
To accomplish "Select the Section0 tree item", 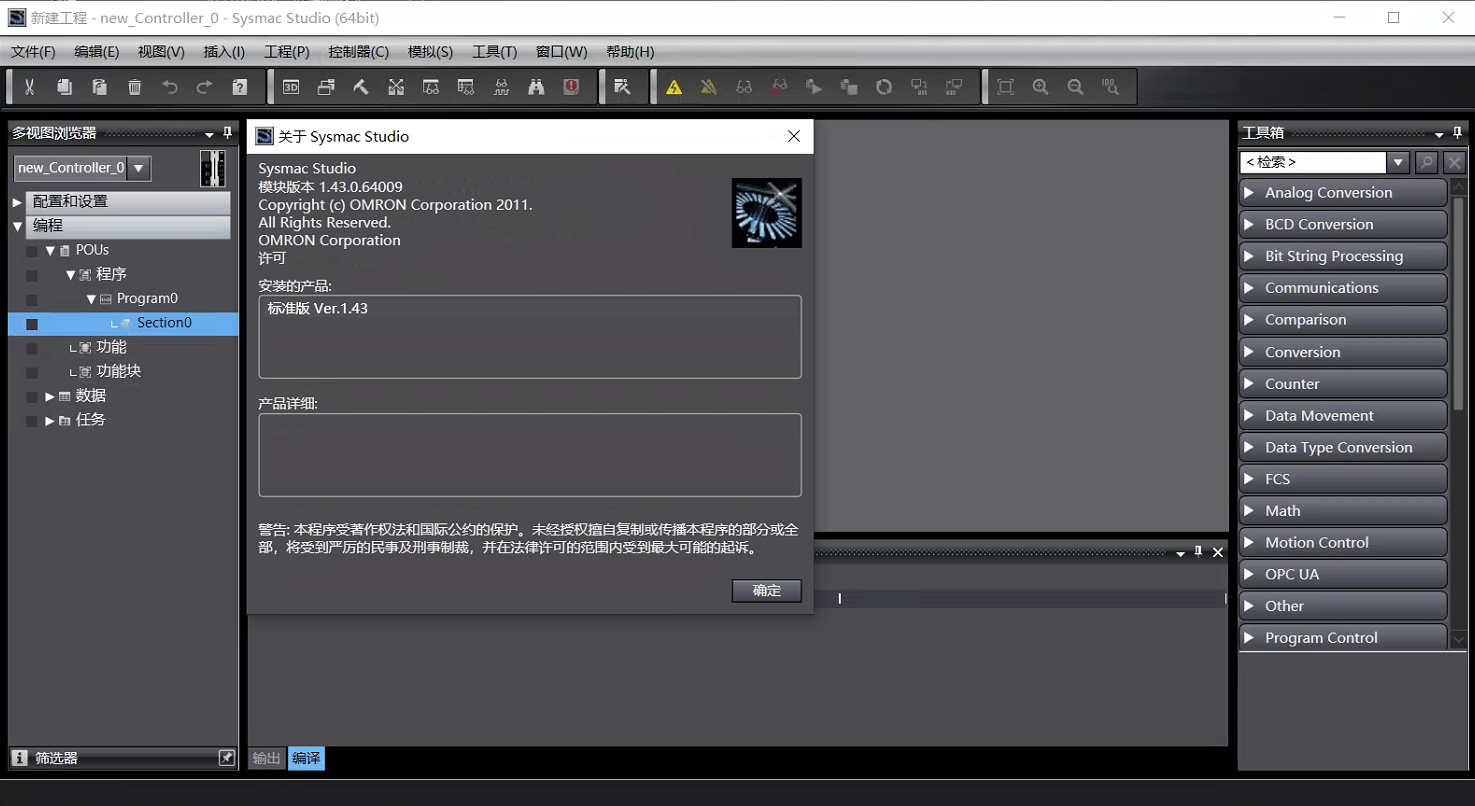I will coord(164,323).
